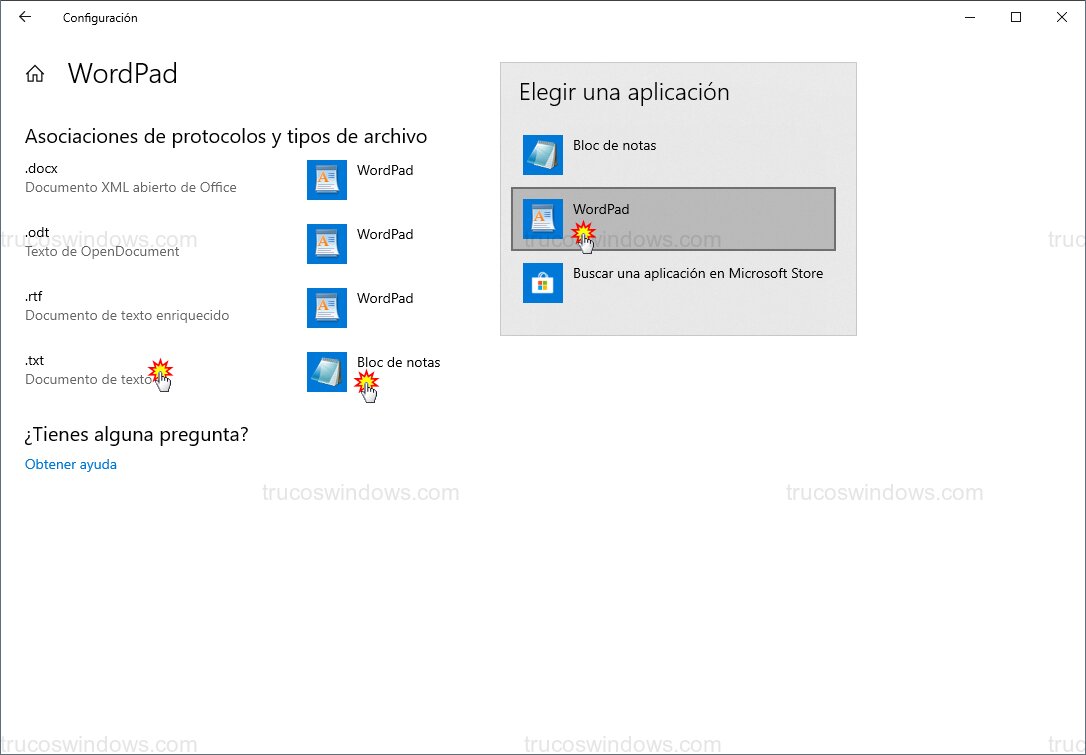The image size is (1086, 755).
Task: Click the ¿Tienes alguna pregunta? heading
Action: [137, 434]
